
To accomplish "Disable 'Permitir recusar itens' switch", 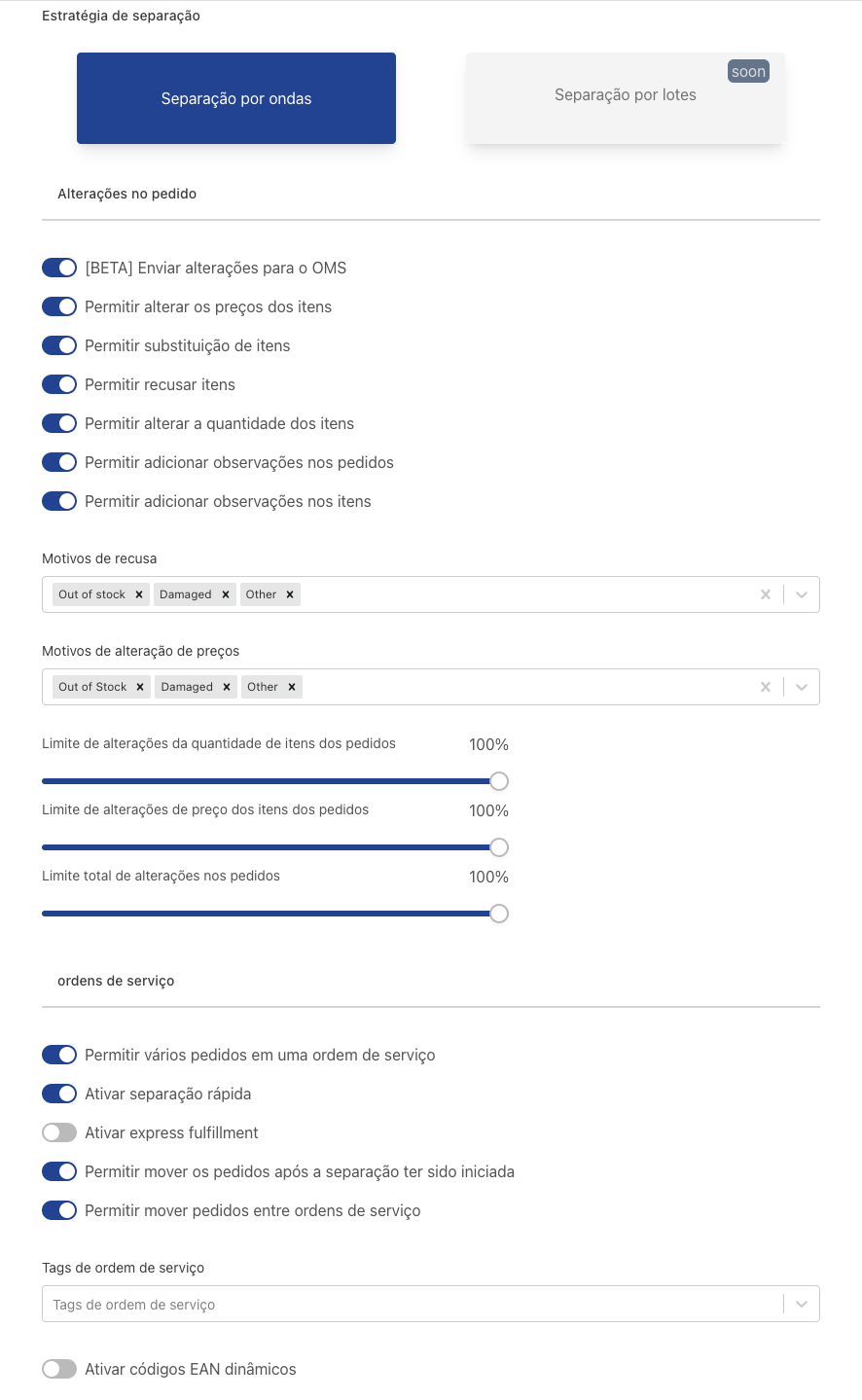I will tap(59, 384).
